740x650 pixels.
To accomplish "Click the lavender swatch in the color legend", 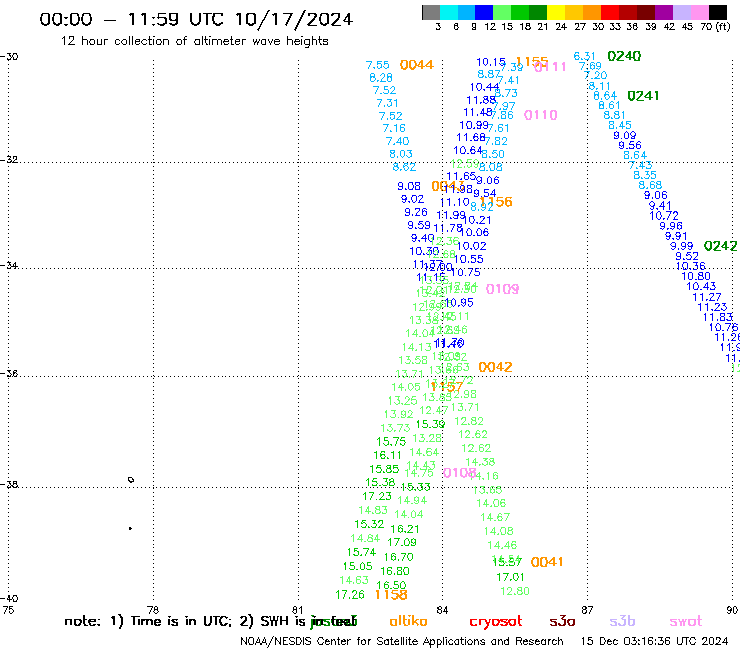I will tap(682, 12).
